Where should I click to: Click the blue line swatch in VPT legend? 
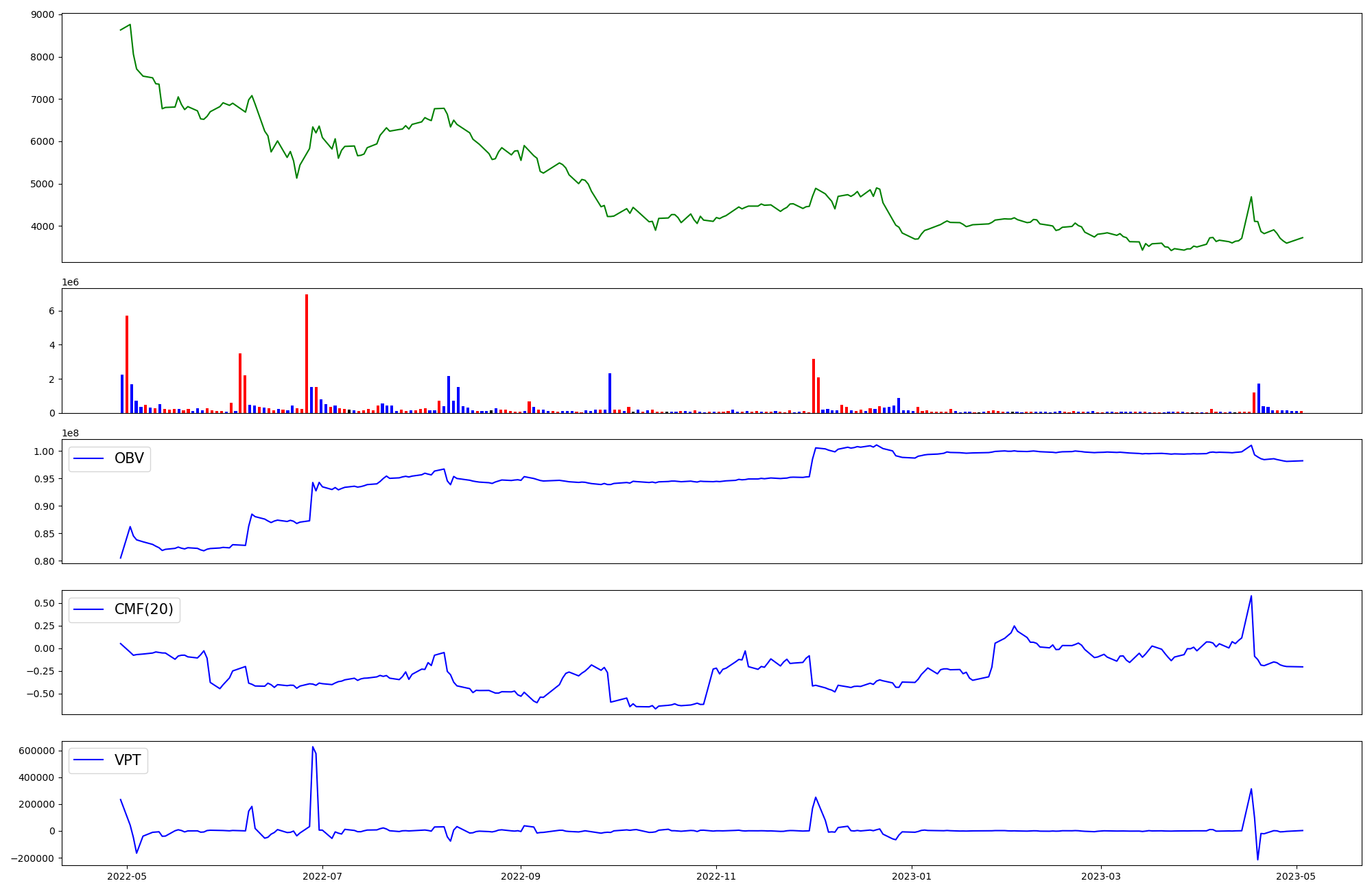(88, 761)
